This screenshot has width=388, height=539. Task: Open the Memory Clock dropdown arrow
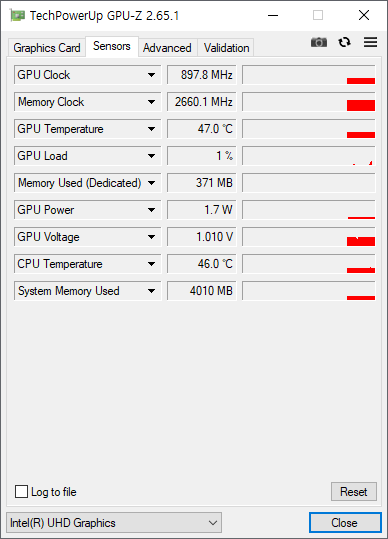click(151, 102)
